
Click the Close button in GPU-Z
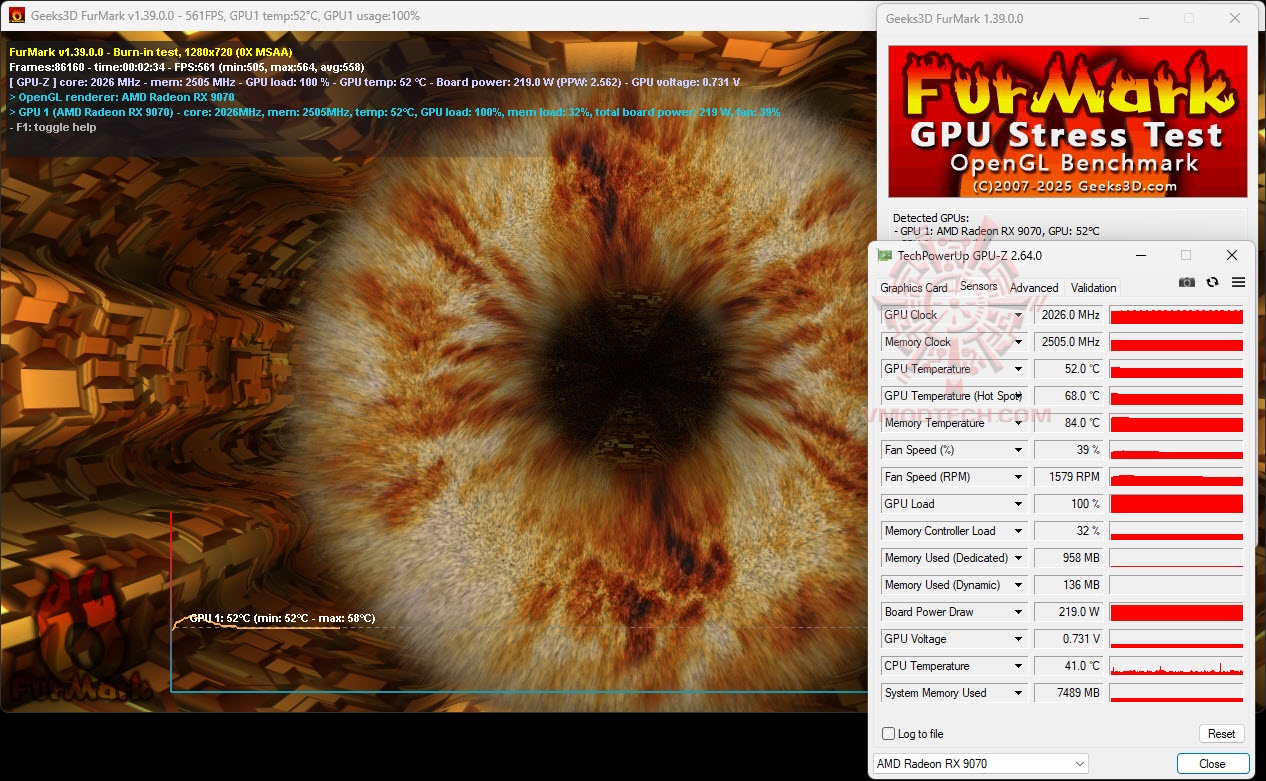click(1212, 764)
